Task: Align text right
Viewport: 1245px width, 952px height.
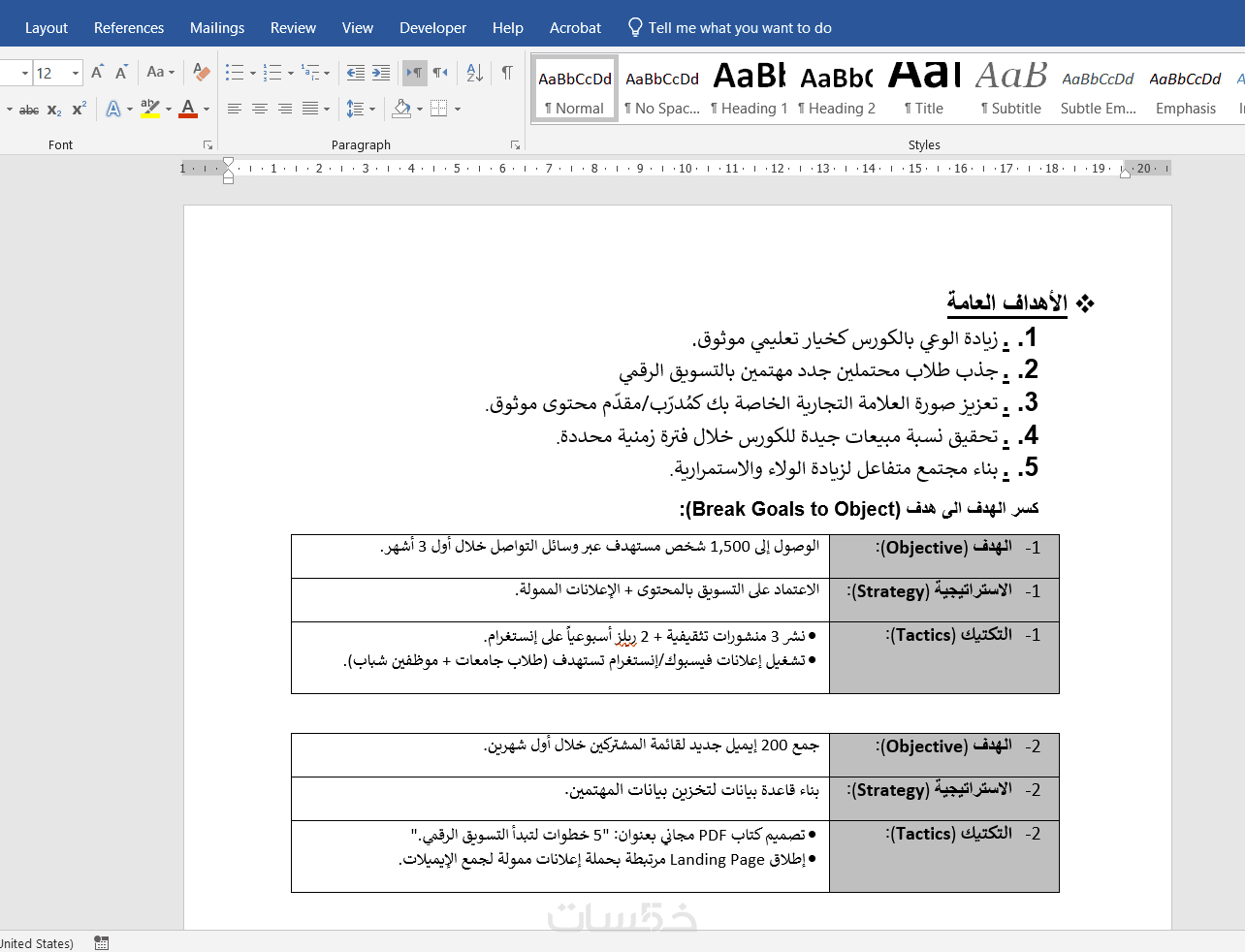Action: tap(285, 109)
